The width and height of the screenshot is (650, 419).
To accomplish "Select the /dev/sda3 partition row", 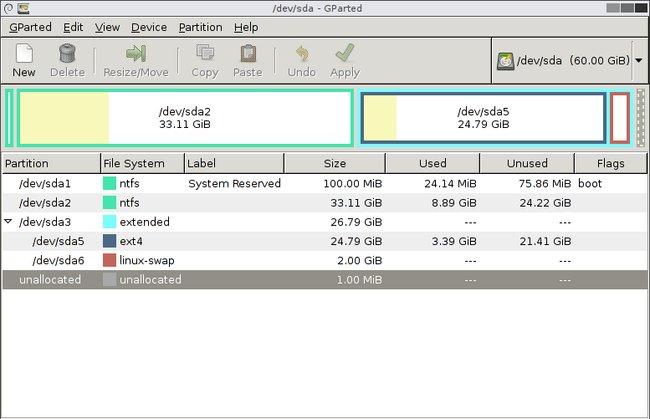I will (325, 222).
